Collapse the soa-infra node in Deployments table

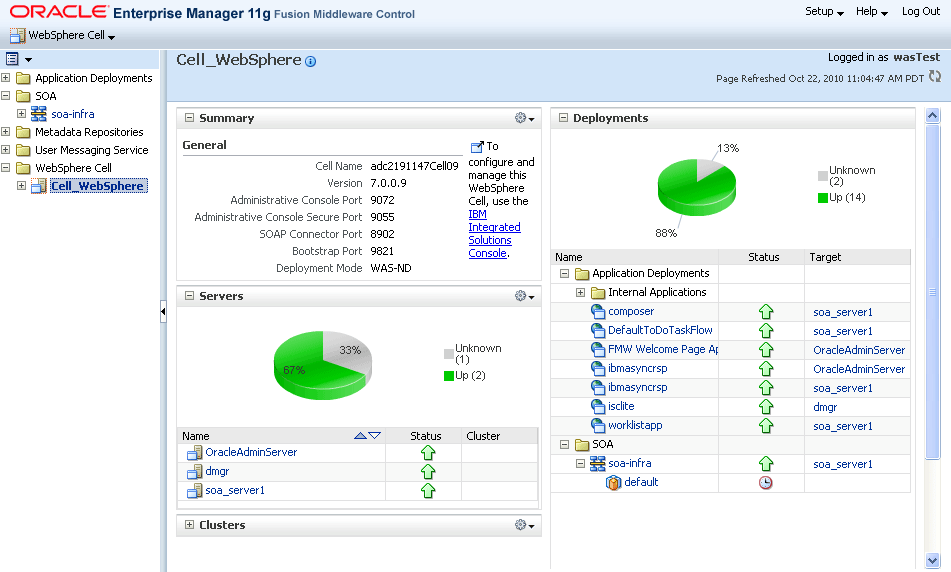coord(580,463)
